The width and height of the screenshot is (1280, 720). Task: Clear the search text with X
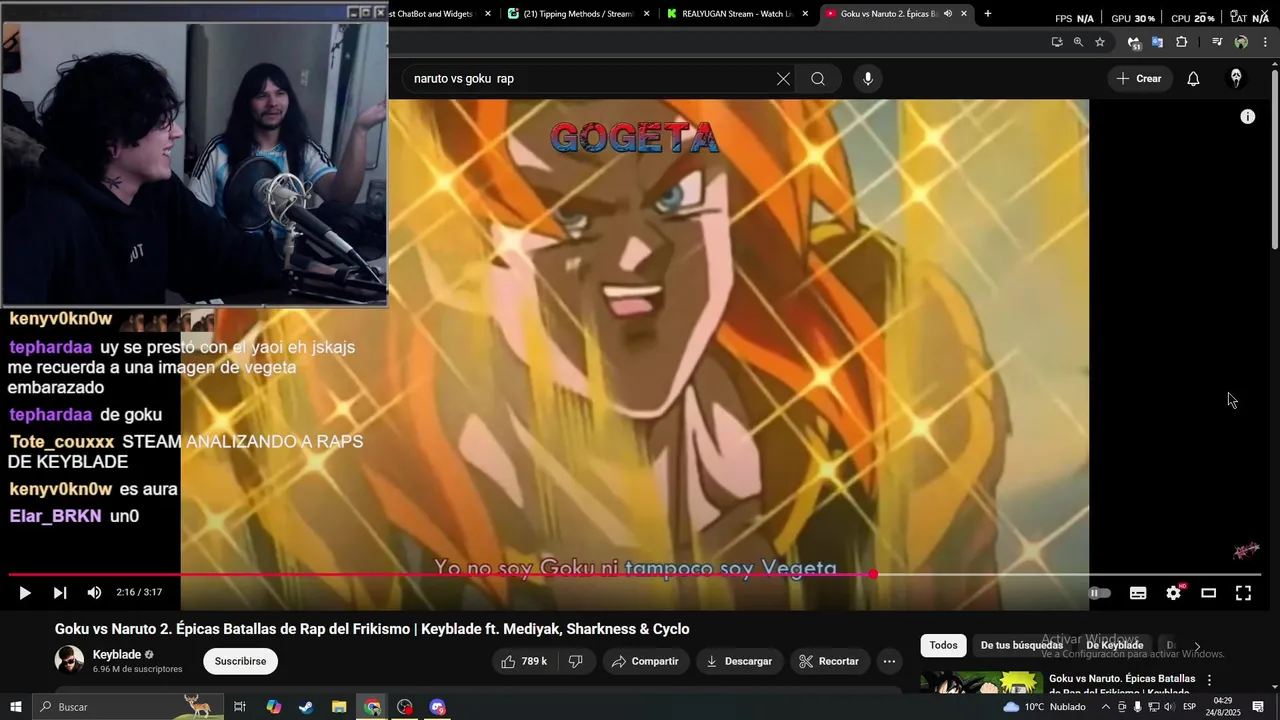[x=783, y=79]
